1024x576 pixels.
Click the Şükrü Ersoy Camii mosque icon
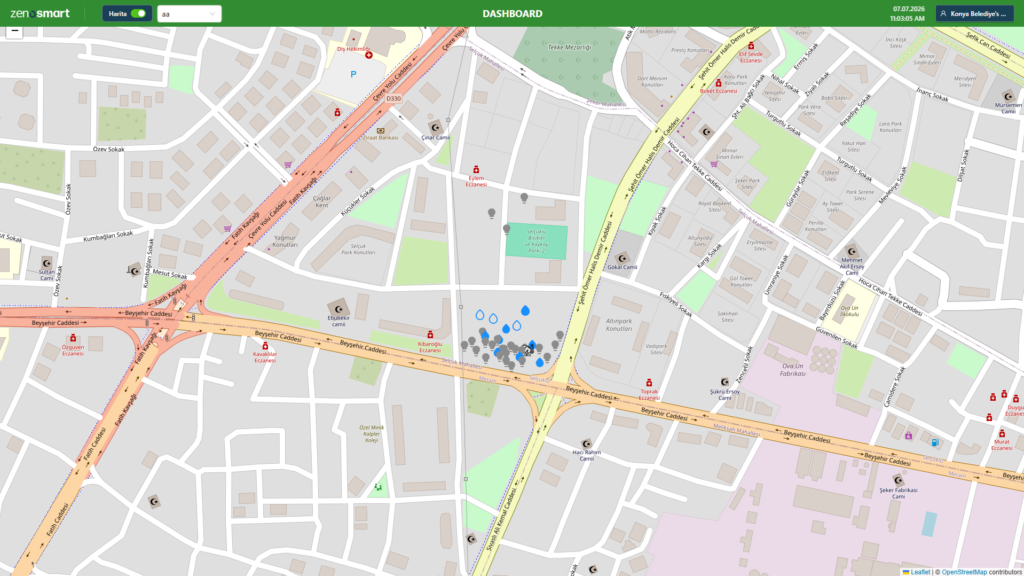(x=724, y=382)
